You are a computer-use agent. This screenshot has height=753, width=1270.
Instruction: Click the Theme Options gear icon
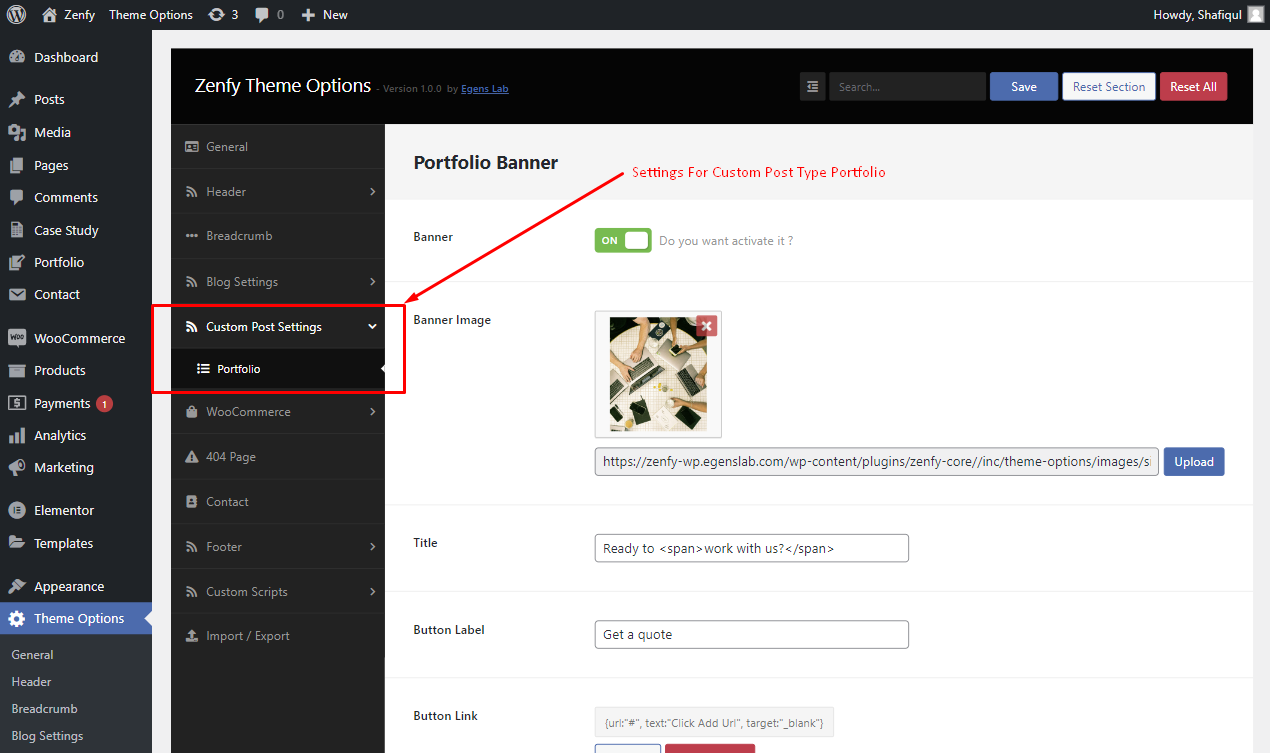17,619
